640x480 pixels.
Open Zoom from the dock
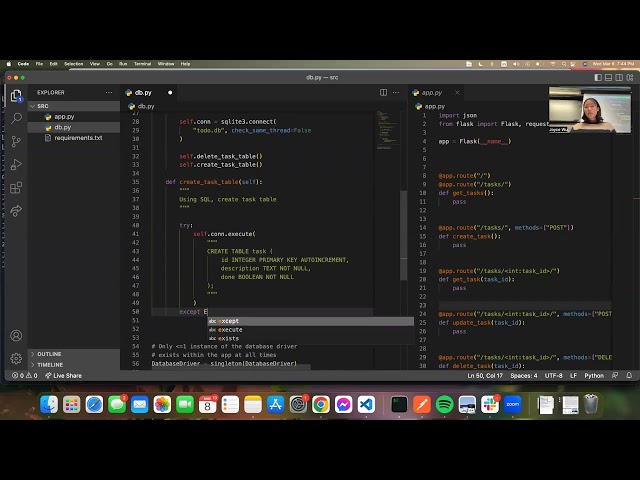(512, 404)
